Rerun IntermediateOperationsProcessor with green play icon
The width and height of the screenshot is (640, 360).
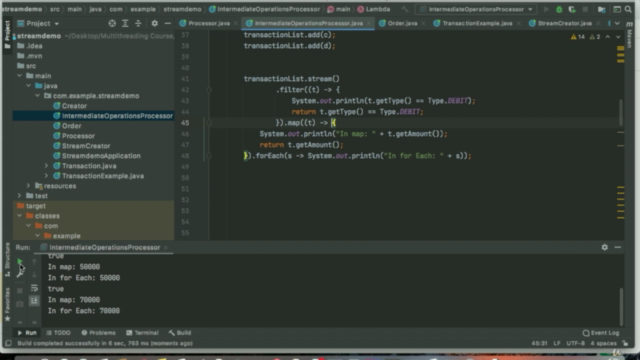(20, 261)
